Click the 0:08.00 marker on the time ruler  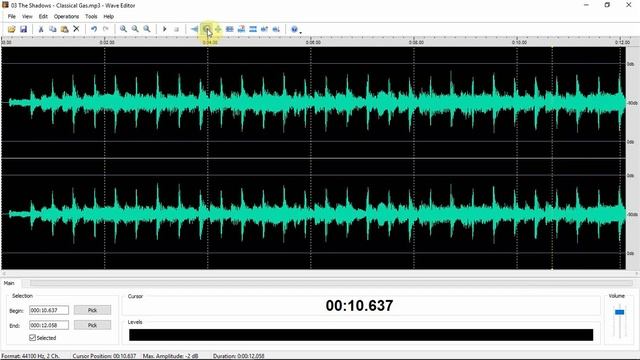pyautogui.click(x=416, y=42)
